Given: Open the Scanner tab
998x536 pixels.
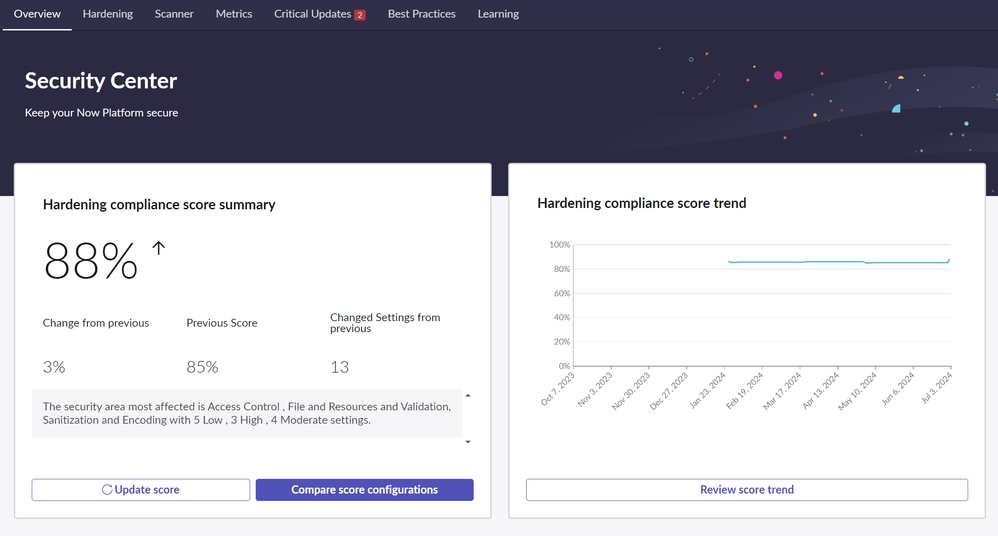Looking at the screenshot, I should (x=174, y=14).
